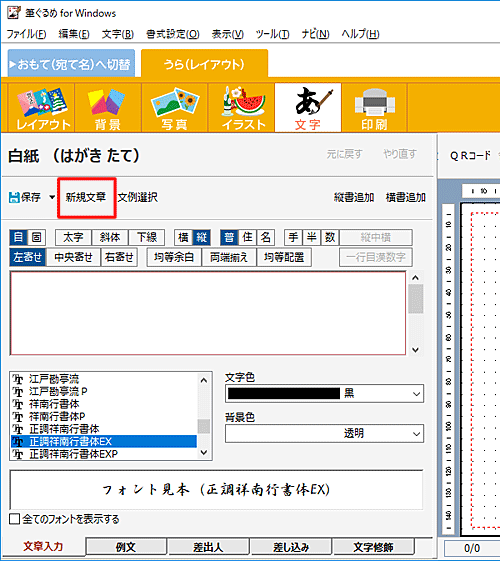Click font list scroll down arrow
This screenshot has width=500, height=561.
click(204, 453)
